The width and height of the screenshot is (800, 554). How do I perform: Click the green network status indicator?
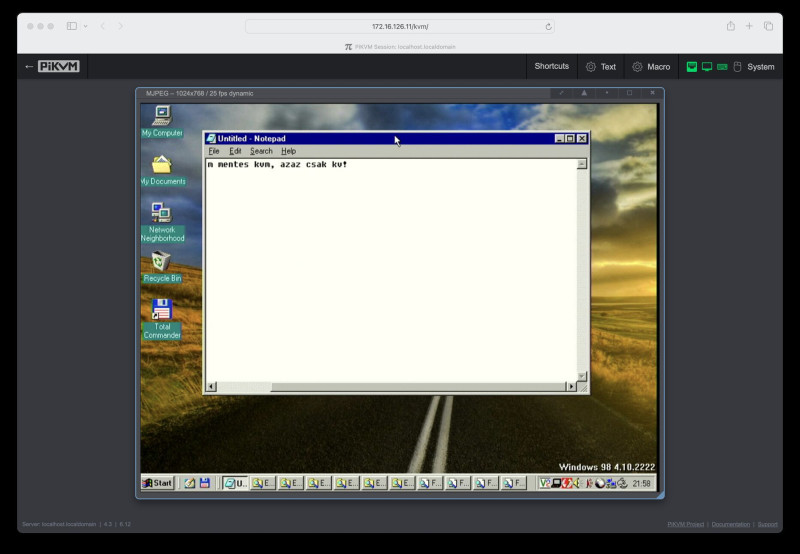coord(692,67)
